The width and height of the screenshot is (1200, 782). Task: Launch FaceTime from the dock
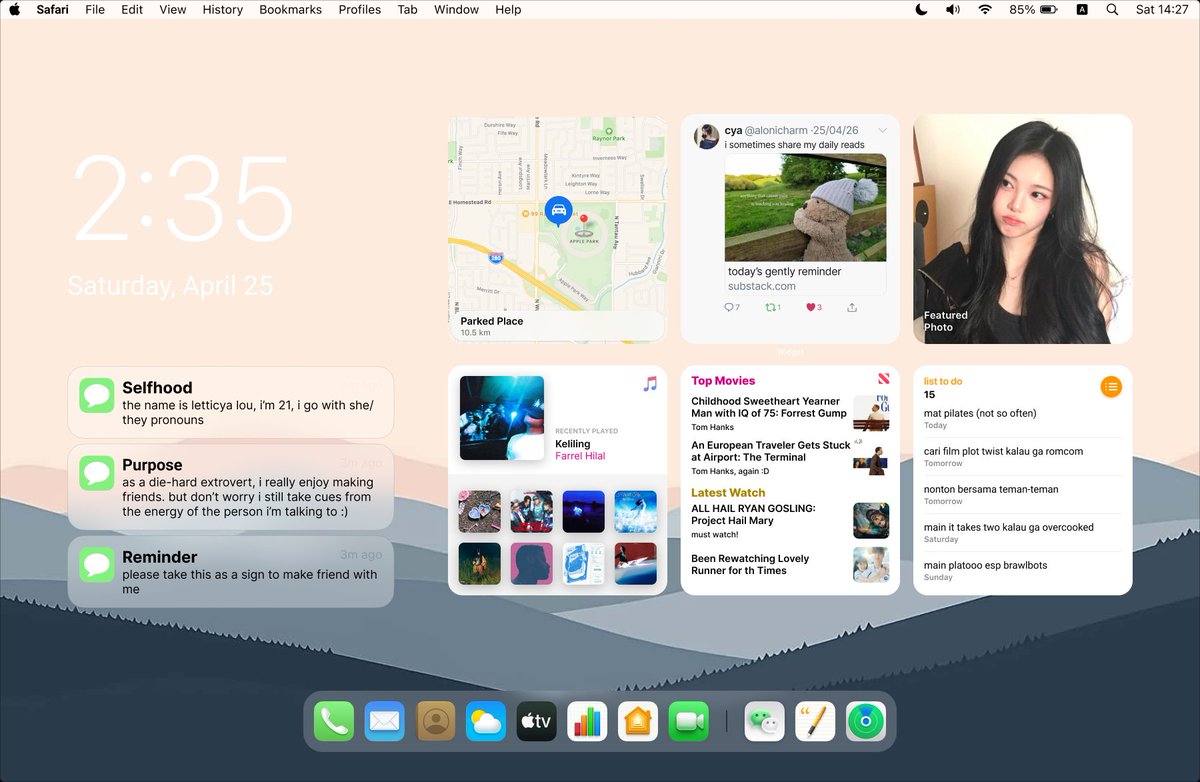click(x=688, y=721)
